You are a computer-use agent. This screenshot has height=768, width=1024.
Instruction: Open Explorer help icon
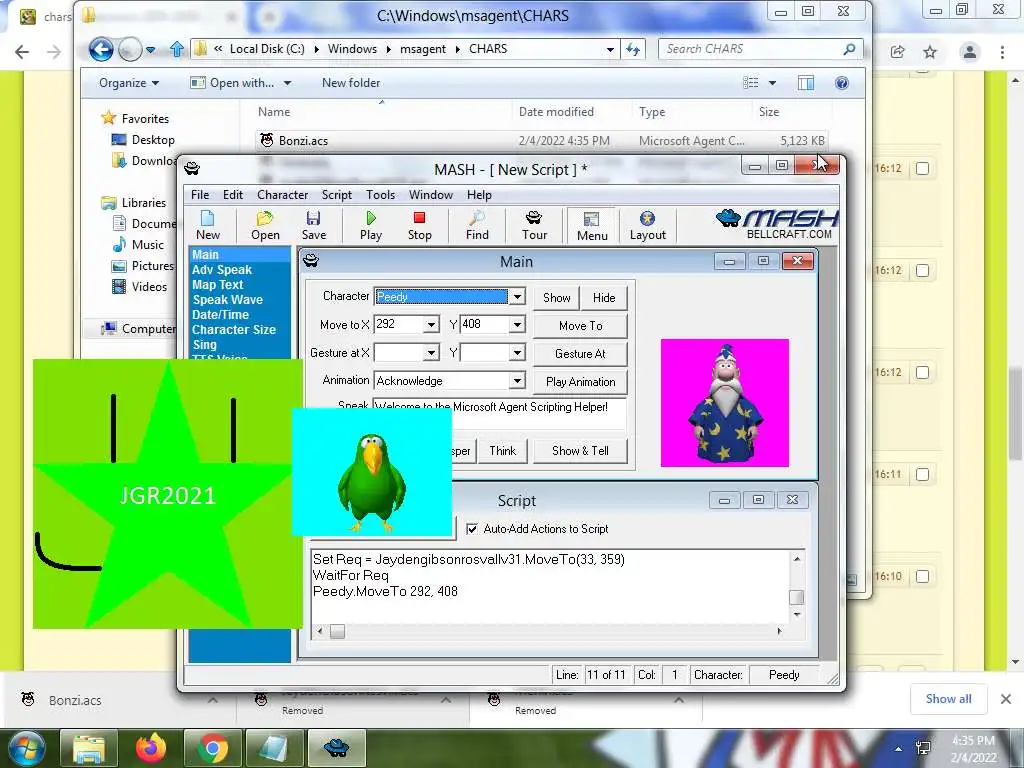coord(842,83)
